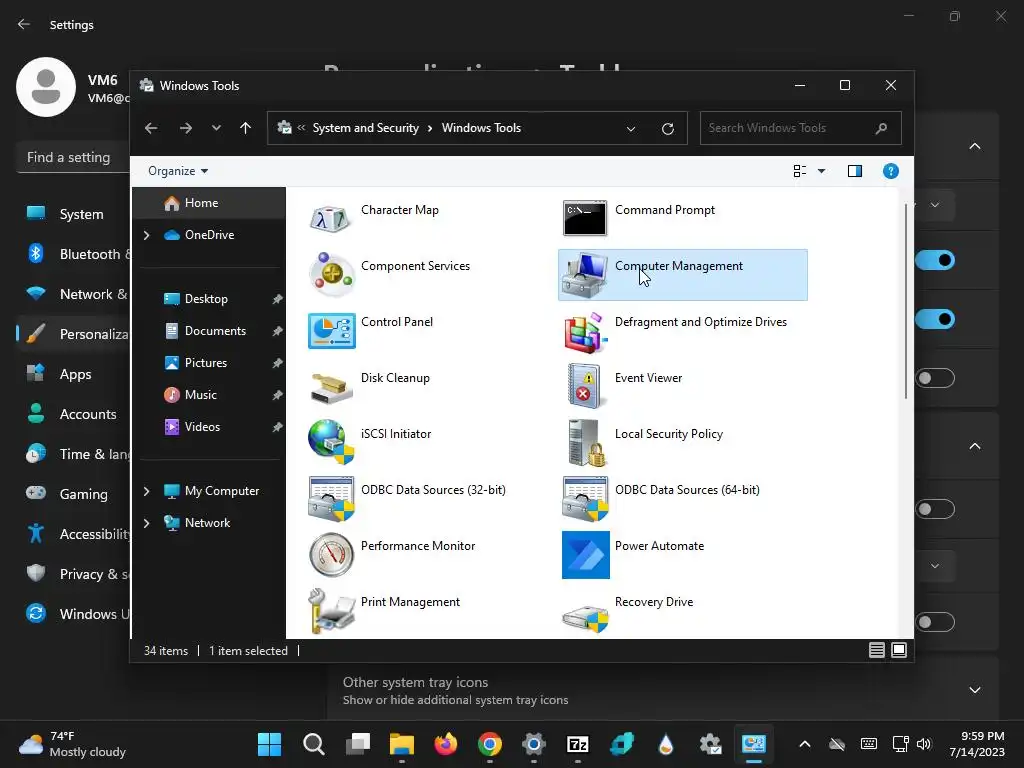Select Local Security Policy icon
The width and height of the screenshot is (1024, 768).
tap(586, 443)
